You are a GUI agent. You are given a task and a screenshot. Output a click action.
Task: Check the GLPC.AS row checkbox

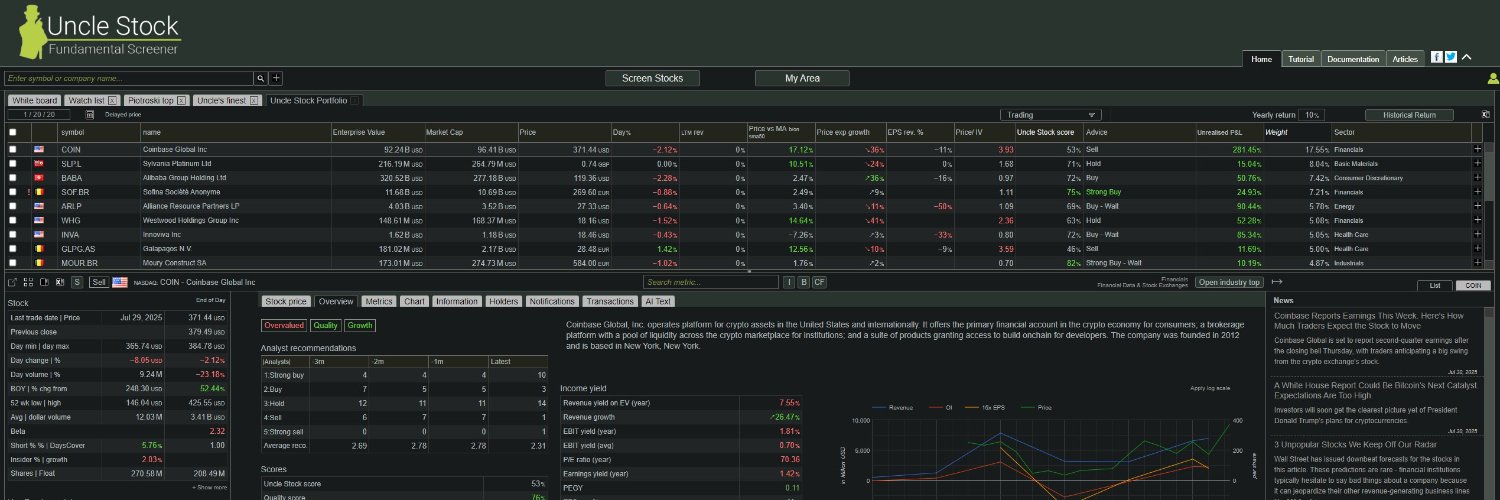(13, 248)
